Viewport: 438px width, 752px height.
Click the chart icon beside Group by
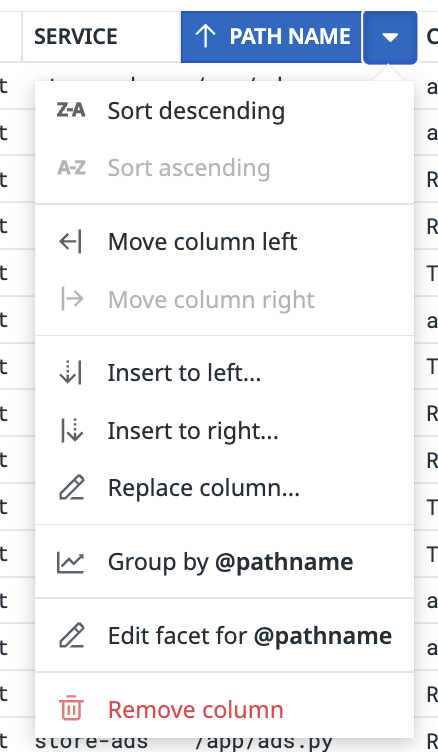[71, 562]
